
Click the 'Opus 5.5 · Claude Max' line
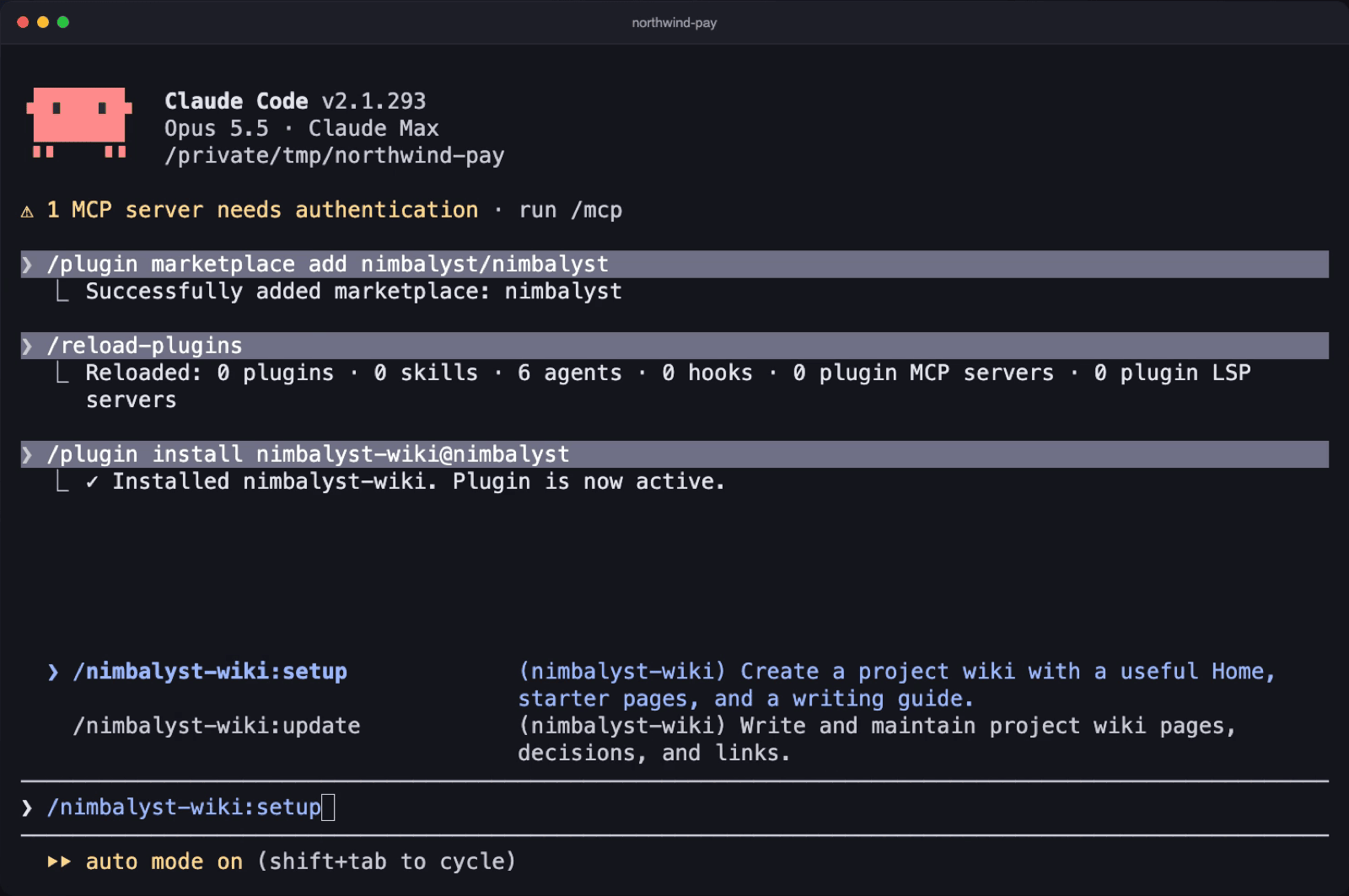click(x=302, y=128)
